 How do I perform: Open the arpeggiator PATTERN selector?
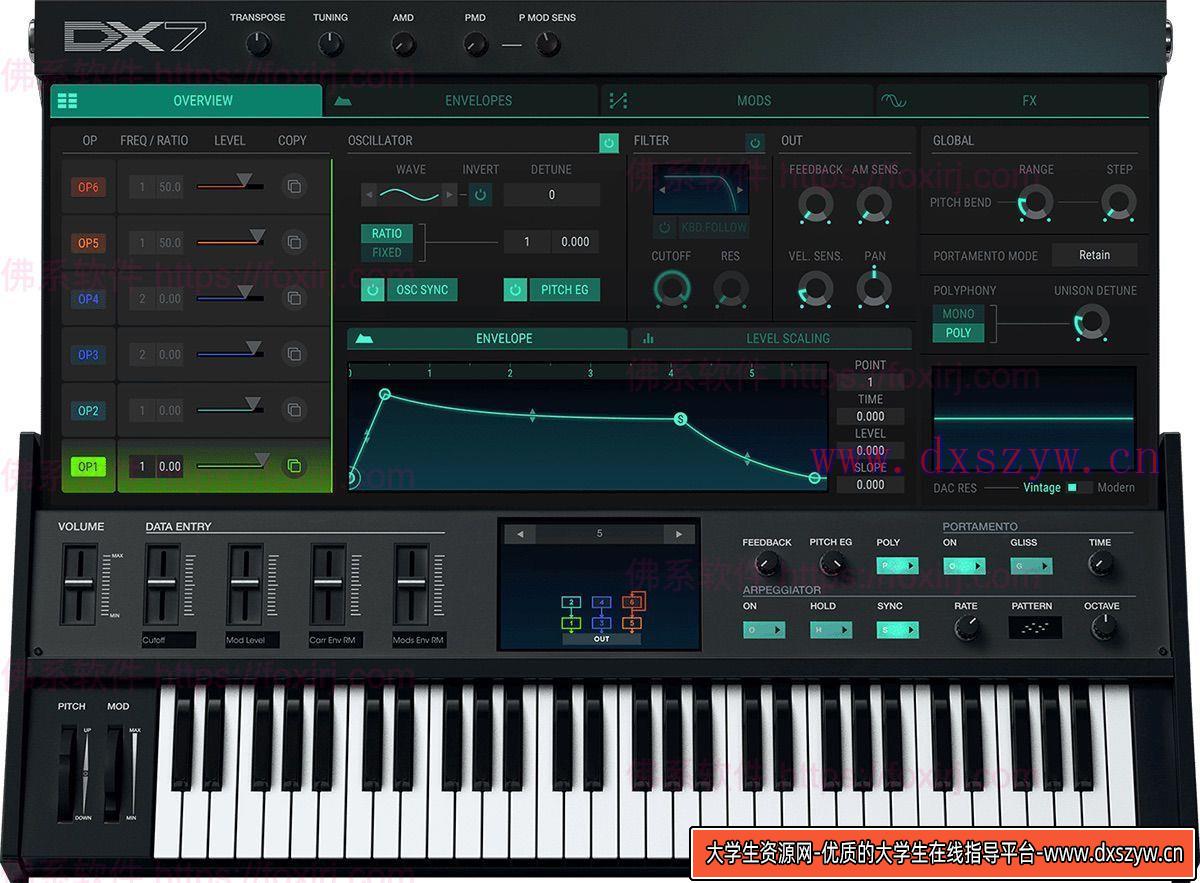click(x=1034, y=628)
